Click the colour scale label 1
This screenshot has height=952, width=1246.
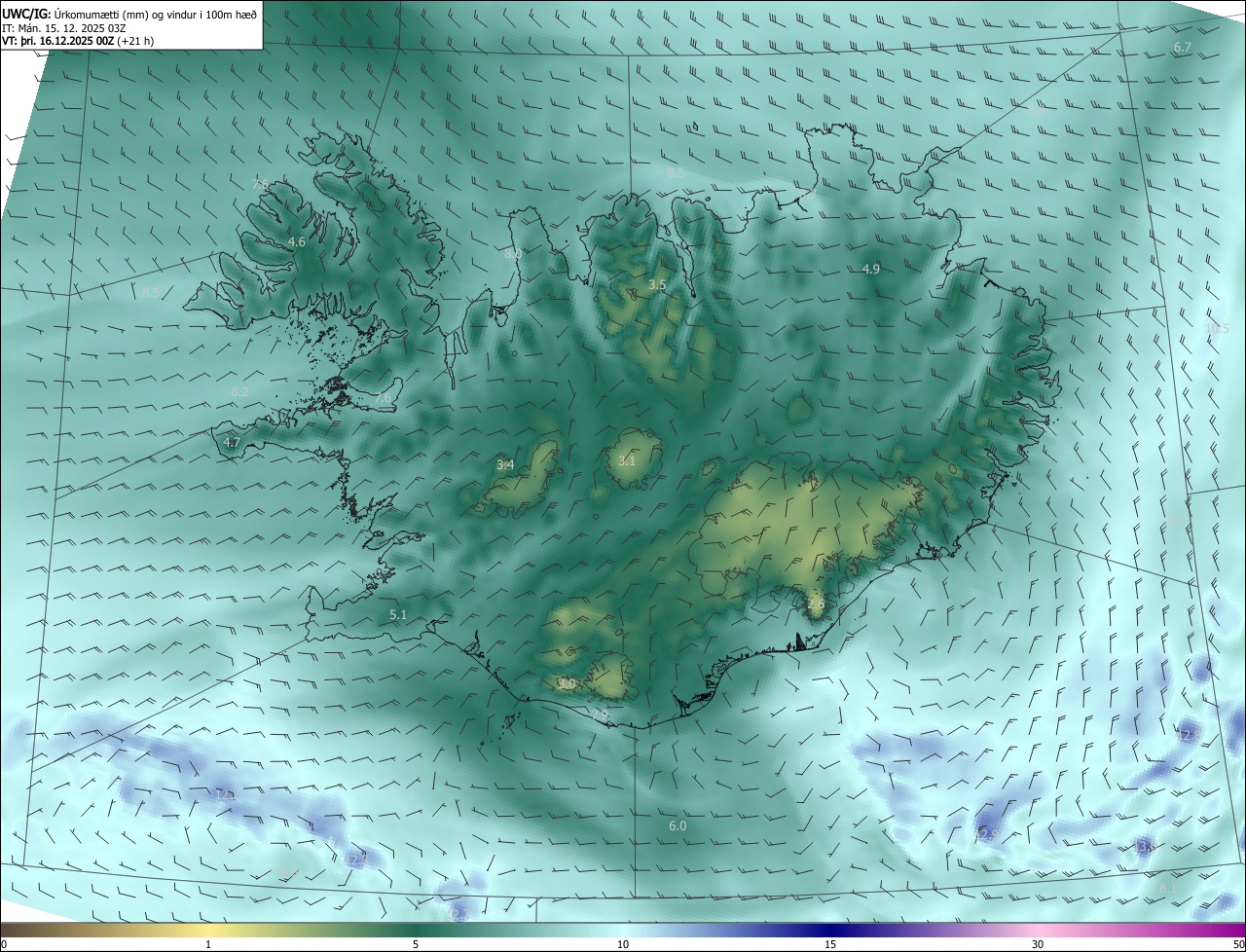click(x=208, y=944)
